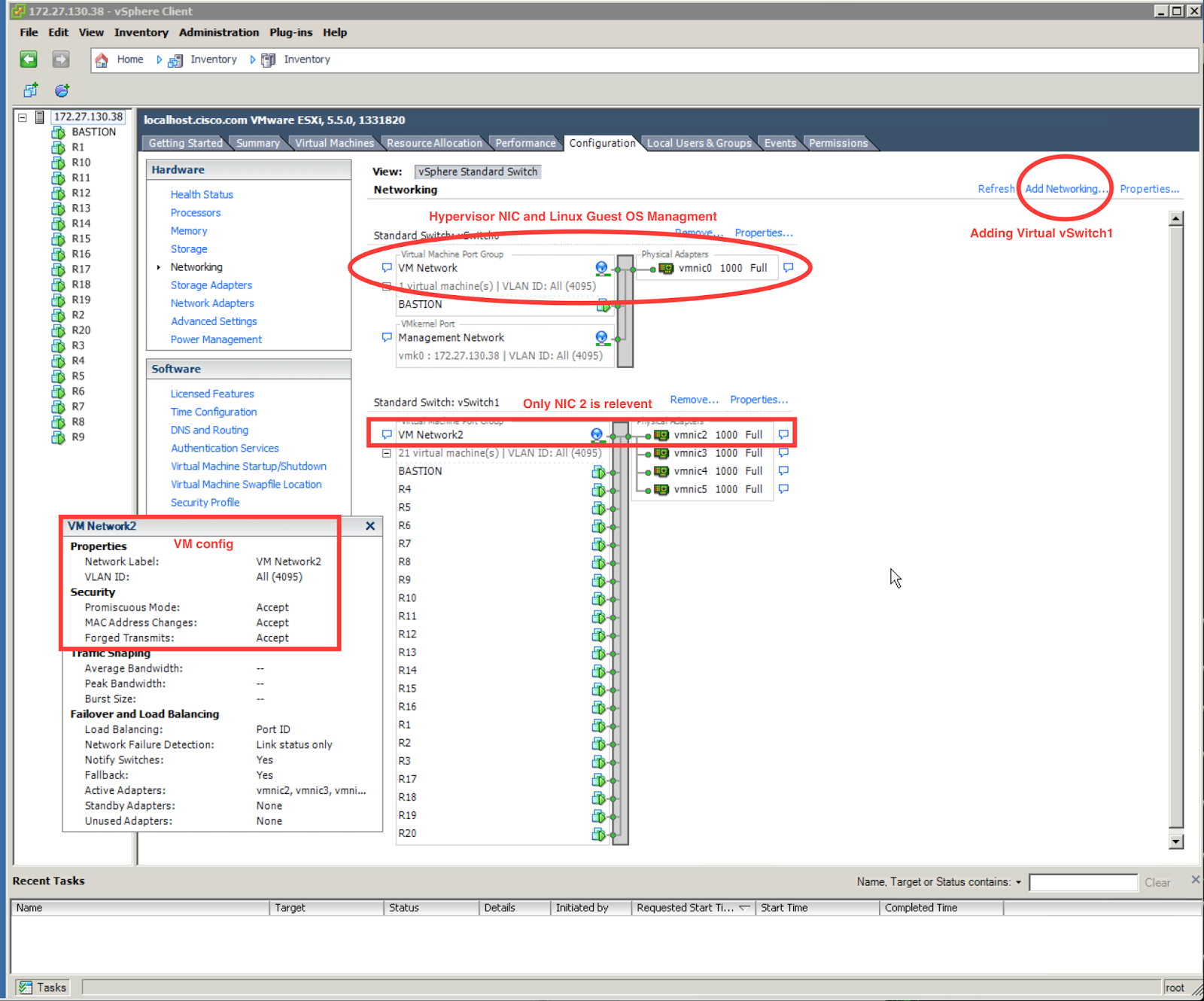Click the scheduled task globe icon in toolbar
1204x1001 pixels.
[x=62, y=90]
